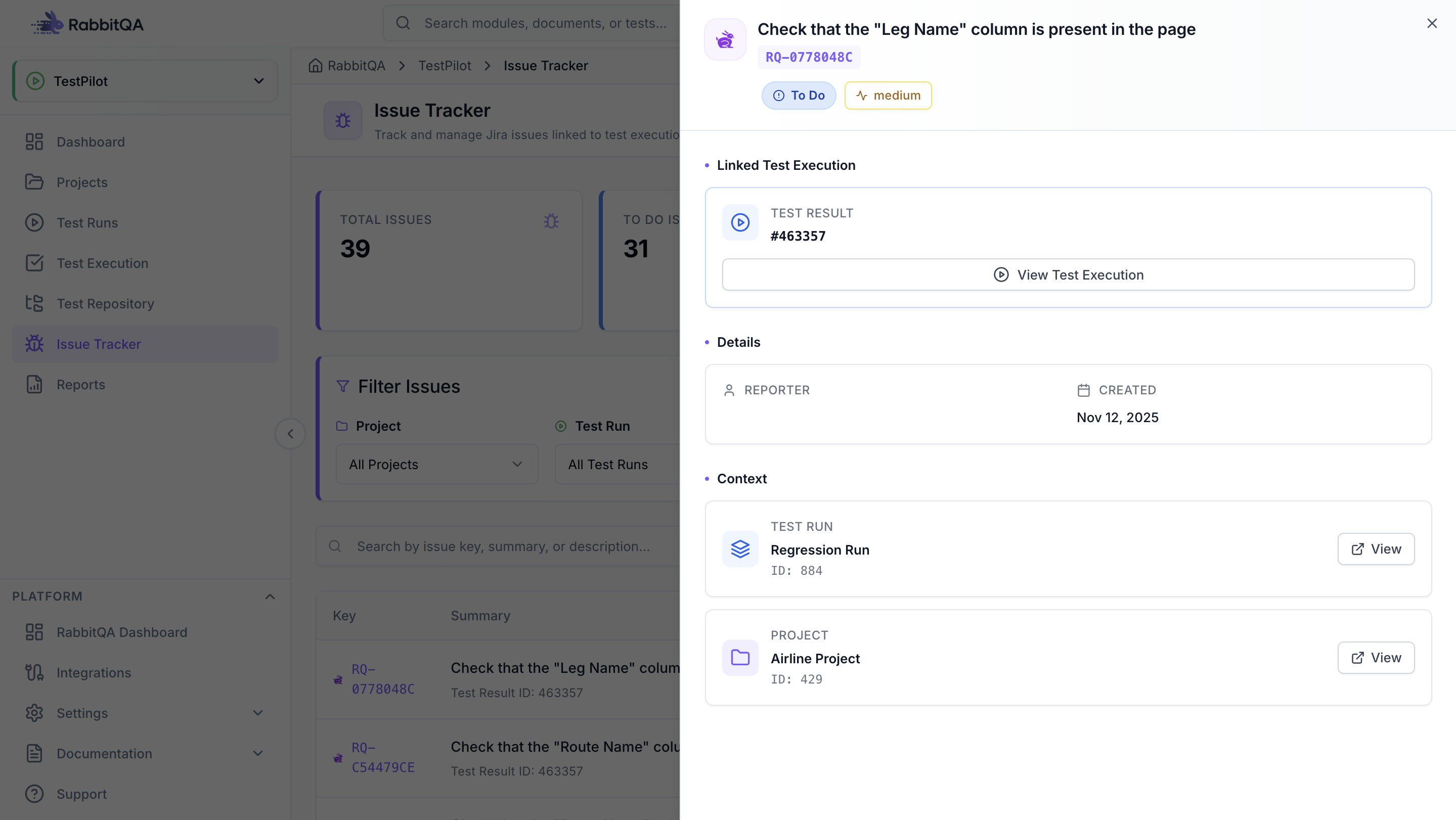
Task: Focus the search by issue key field
Action: (498, 546)
